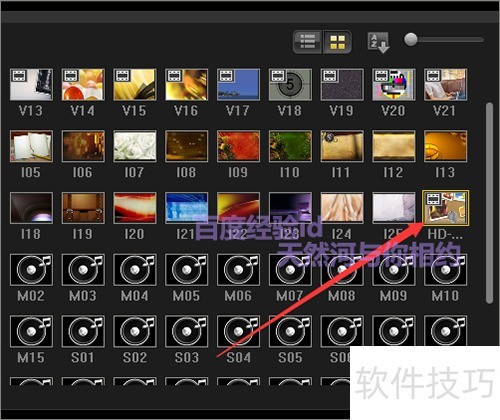Select test pattern video V20
This screenshot has width=500, height=420.
click(394, 85)
